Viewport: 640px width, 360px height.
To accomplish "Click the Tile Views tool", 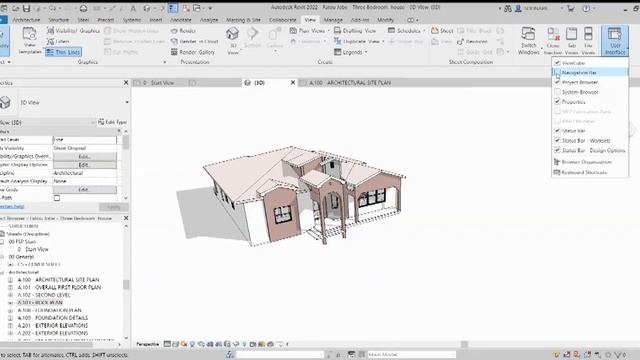I will coord(588,40).
